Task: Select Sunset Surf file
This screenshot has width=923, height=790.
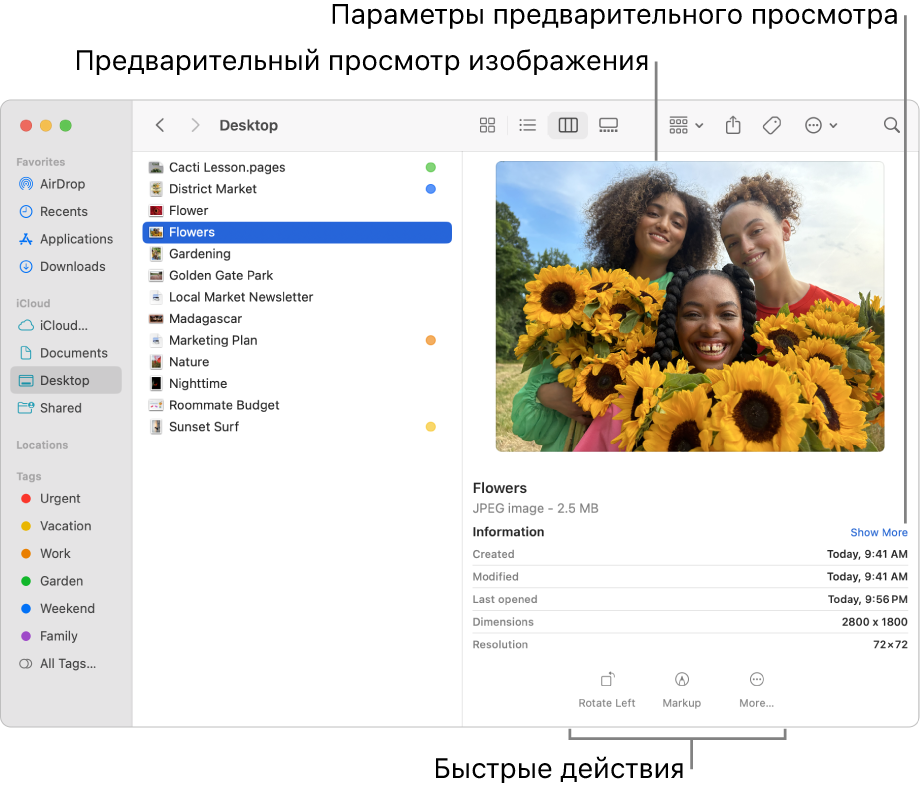Action: [297, 427]
